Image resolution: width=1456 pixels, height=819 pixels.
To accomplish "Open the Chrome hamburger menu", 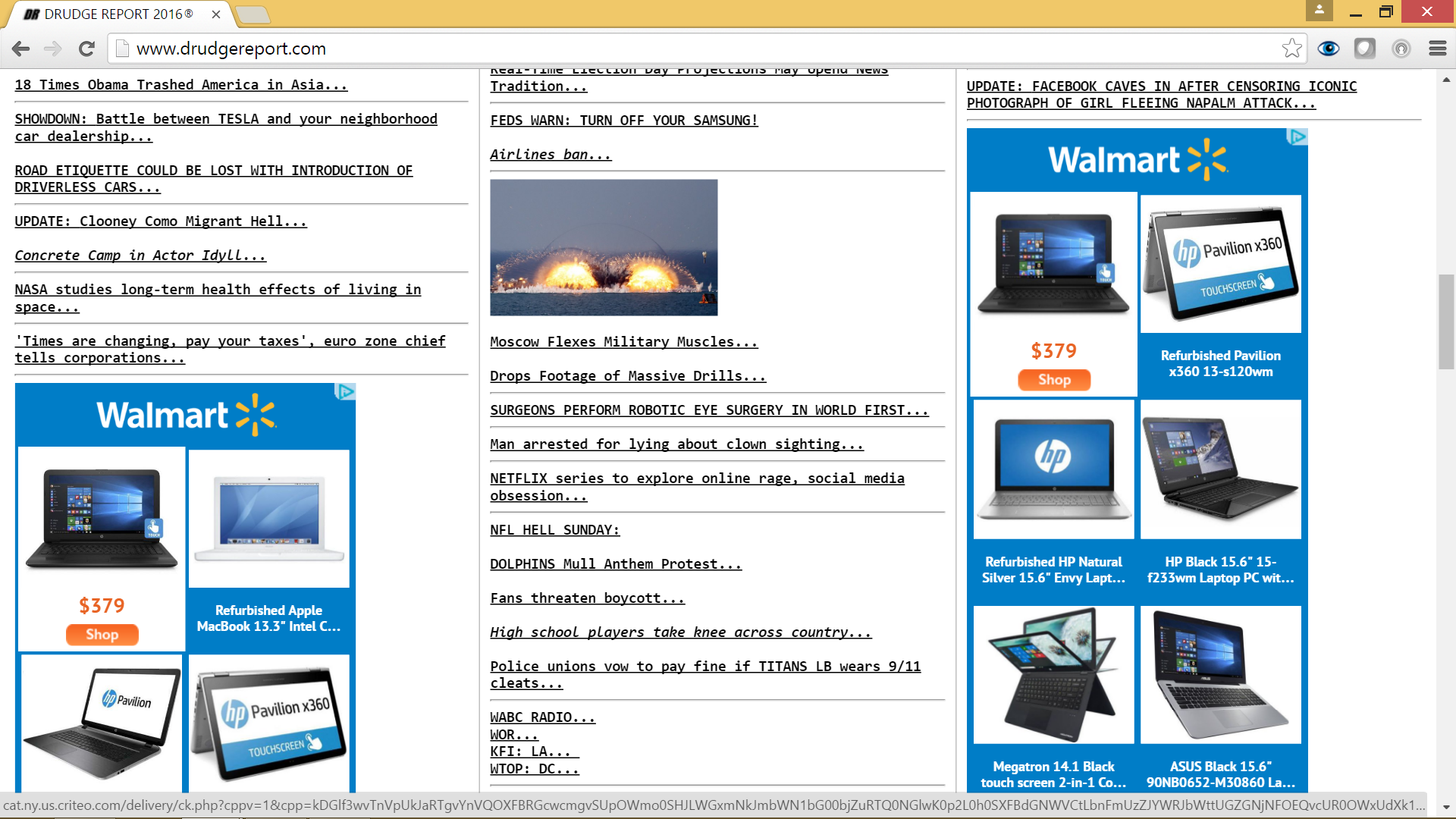I will coord(1437,49).
